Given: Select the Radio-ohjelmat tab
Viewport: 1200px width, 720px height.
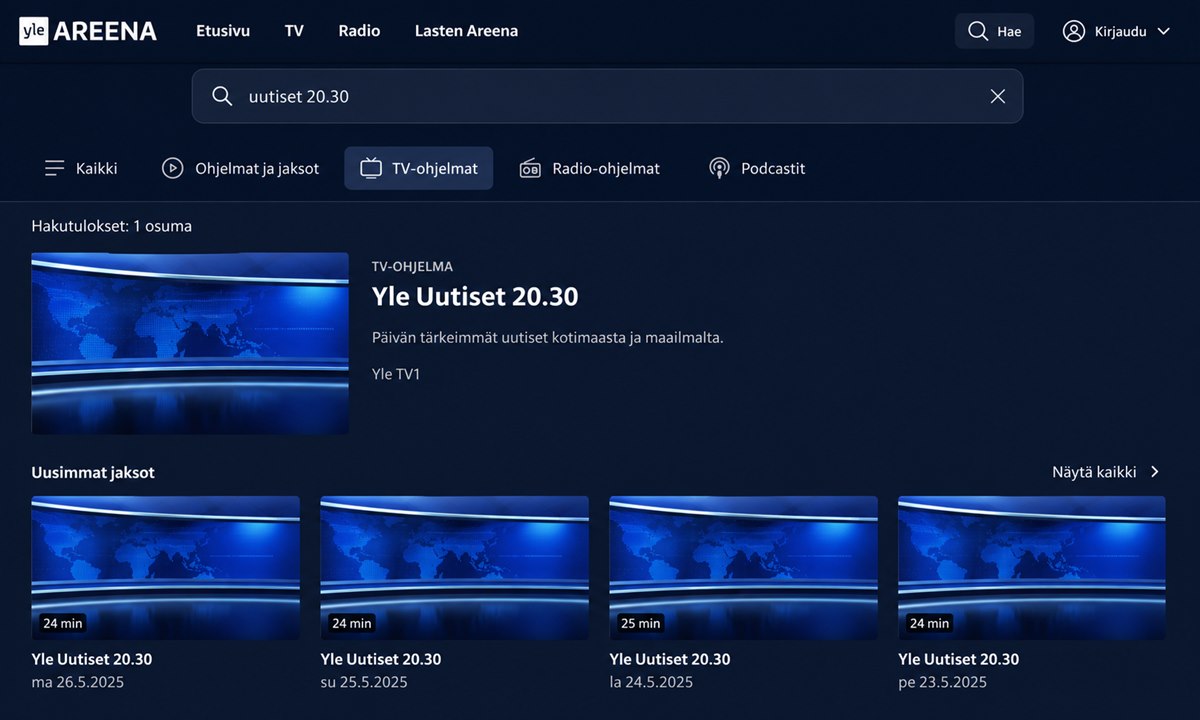Looking at the screenshot, I should (x=589, y=168).
